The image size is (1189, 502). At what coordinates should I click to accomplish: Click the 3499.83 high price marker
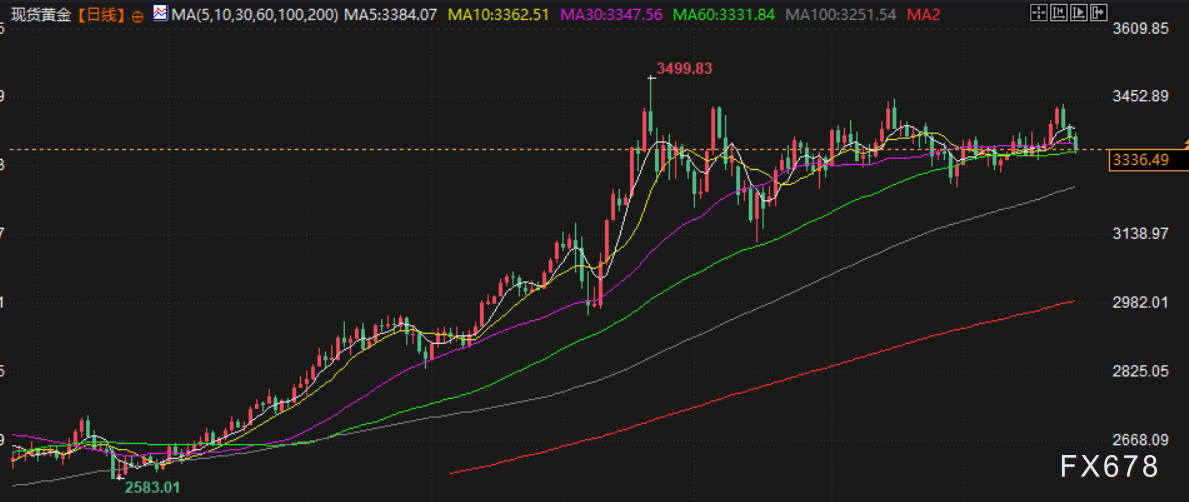(685, 68)
